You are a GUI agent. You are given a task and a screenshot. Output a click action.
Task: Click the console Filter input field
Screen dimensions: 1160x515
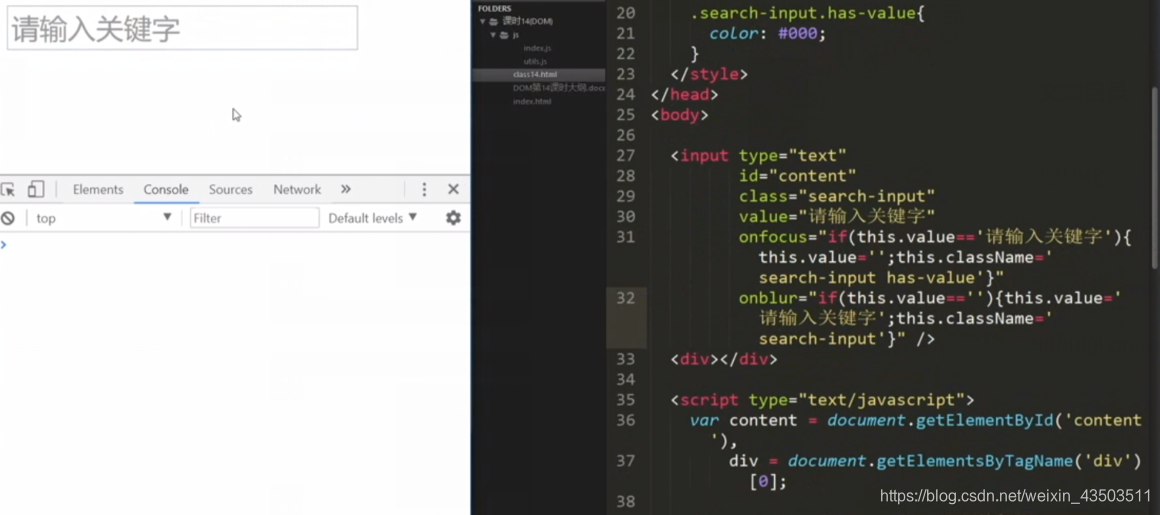(x=254, y=218)
